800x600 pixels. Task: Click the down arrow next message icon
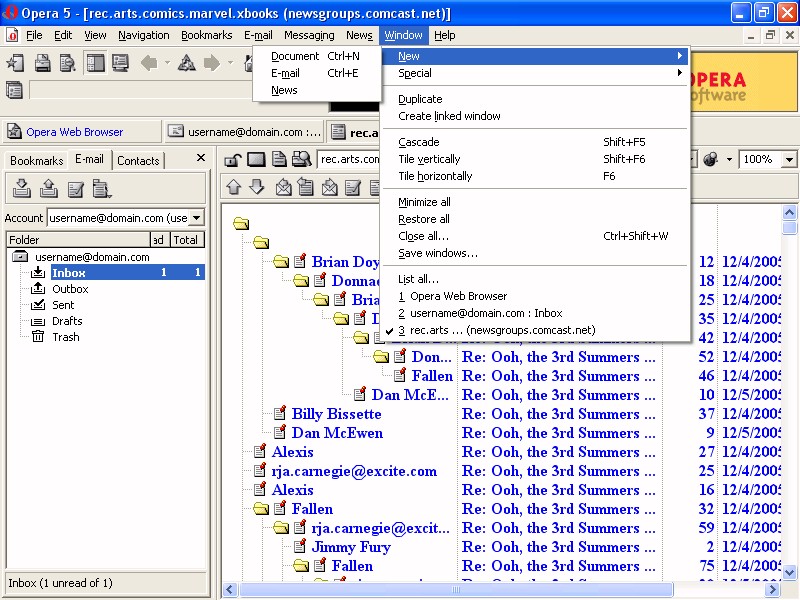[x=257, y=187]
